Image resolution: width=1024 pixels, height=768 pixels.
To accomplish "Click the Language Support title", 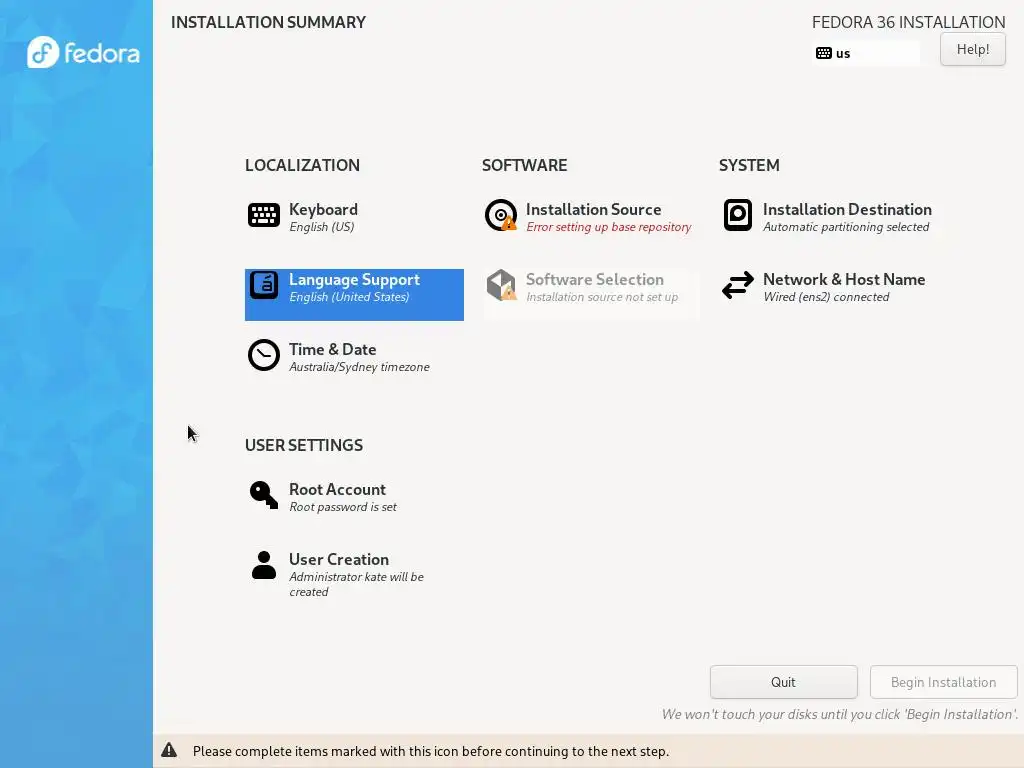I will 354,280.
